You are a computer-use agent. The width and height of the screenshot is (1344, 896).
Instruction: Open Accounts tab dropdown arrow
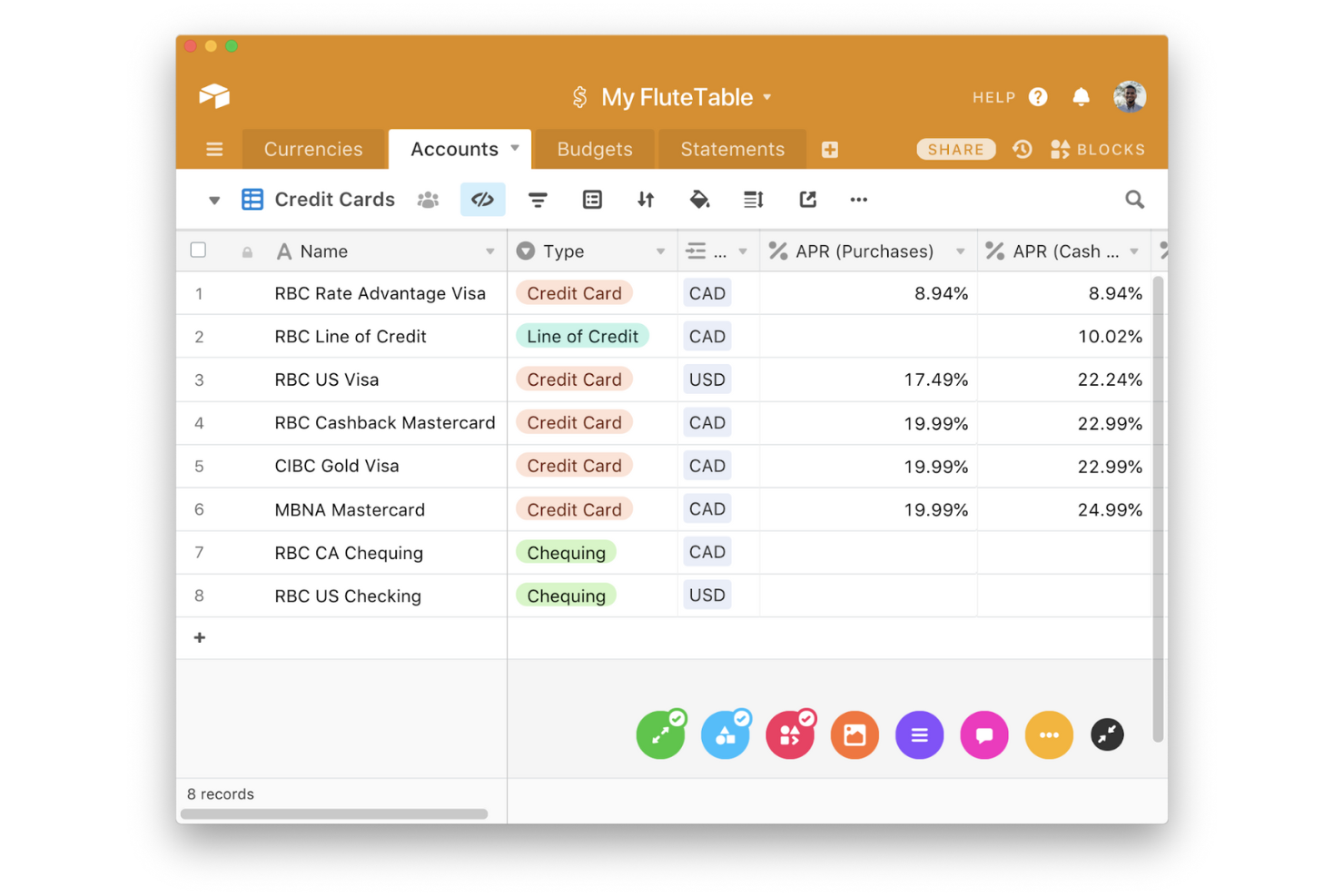pyautogui.click(x=515, y=148)
